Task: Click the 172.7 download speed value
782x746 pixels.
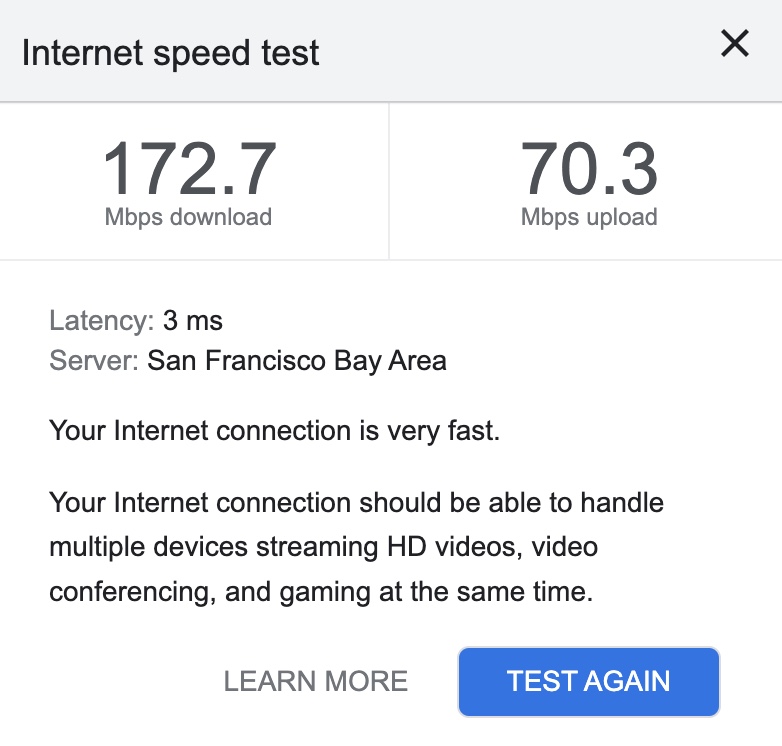Action: tap(189, 169)
